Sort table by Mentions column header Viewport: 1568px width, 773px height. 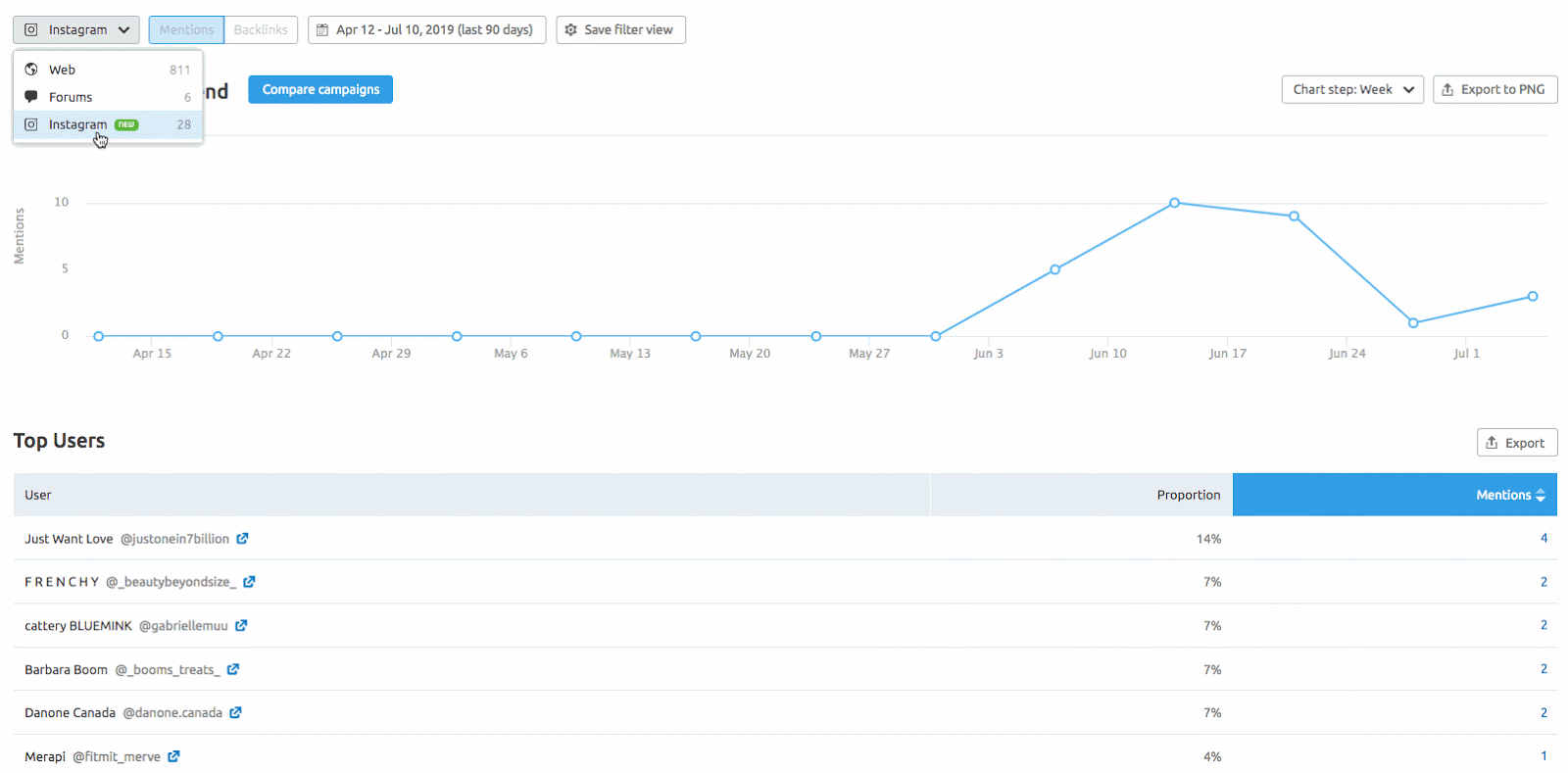coord(1395,495)
